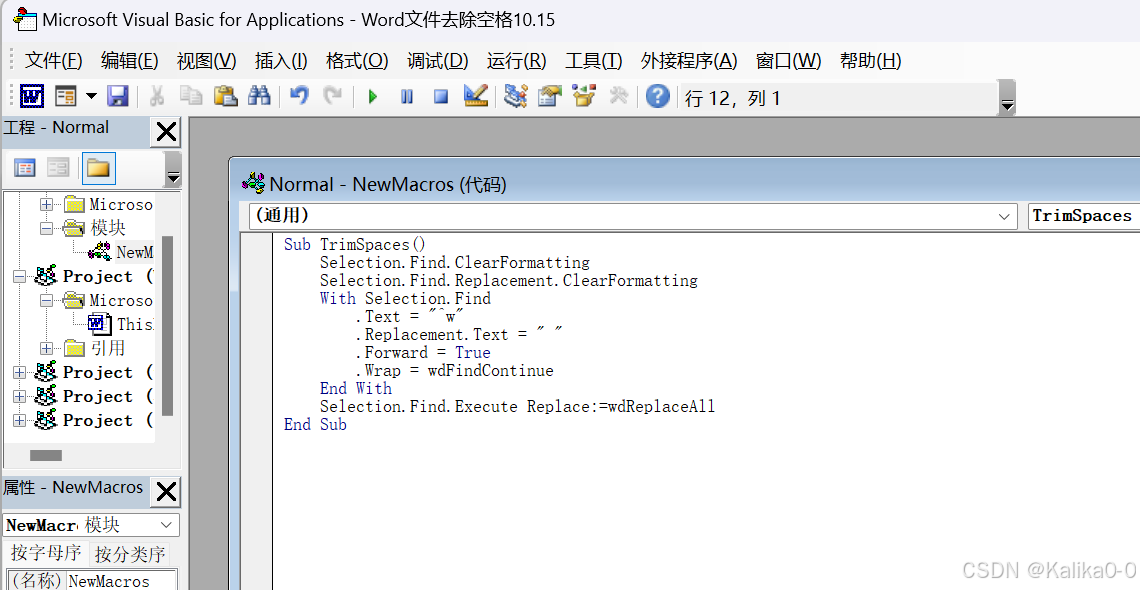Switch to 按分类序 tab
Viewport: 1140px width, 590px height.
tap(130, 554)
